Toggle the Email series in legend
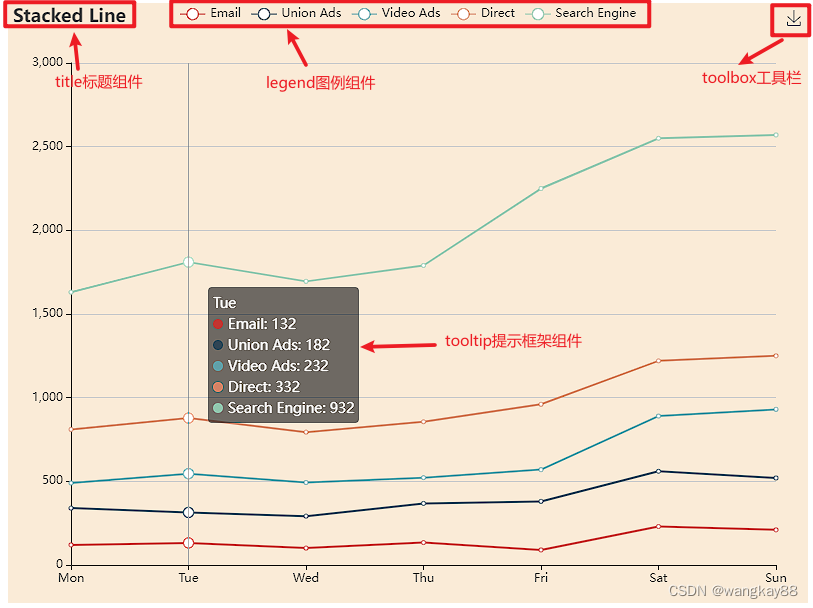The width and height of the screenshot is (813, 608). pos(211,13)
